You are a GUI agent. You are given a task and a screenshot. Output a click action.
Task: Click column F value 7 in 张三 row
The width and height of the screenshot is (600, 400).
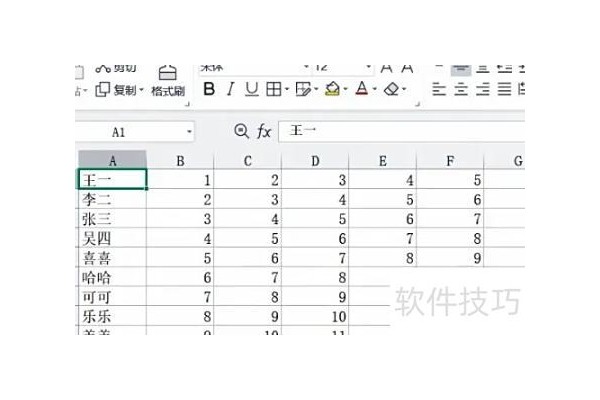(x=450, y=219)
